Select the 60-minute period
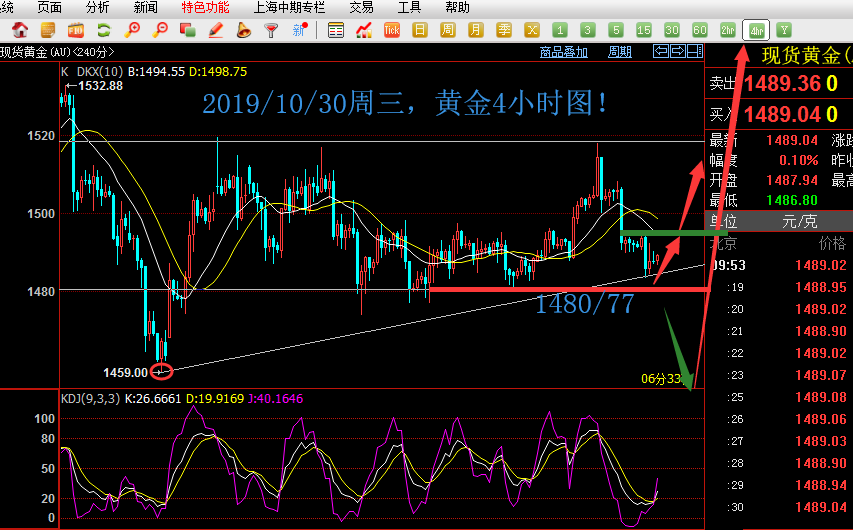The height and width of the screenshot is (530, 853). (700, 30)
